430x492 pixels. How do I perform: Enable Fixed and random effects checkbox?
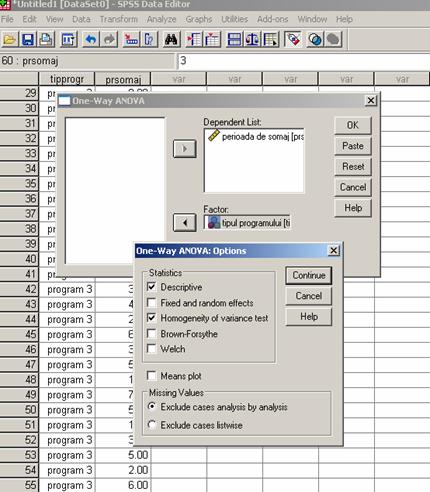coord(152,302)
